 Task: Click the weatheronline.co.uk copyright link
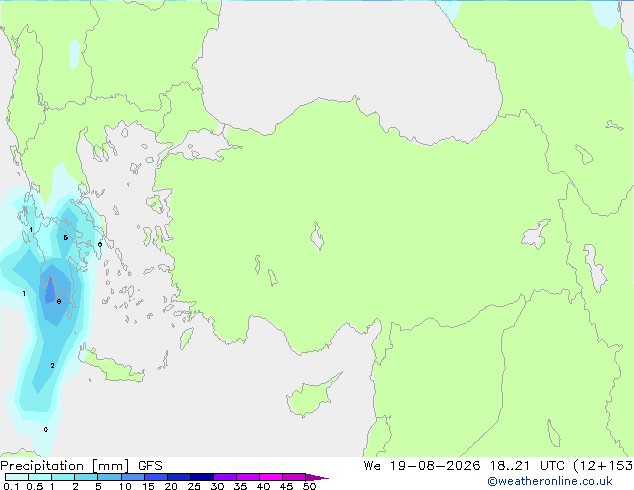tap(550, 481)
